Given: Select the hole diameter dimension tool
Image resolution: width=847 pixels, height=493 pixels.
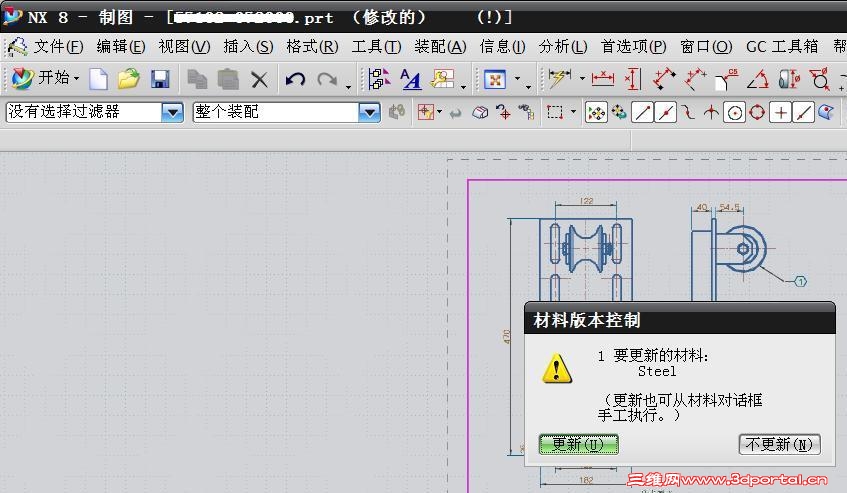Looking at the screenshot, I should (x=820, y=79).
